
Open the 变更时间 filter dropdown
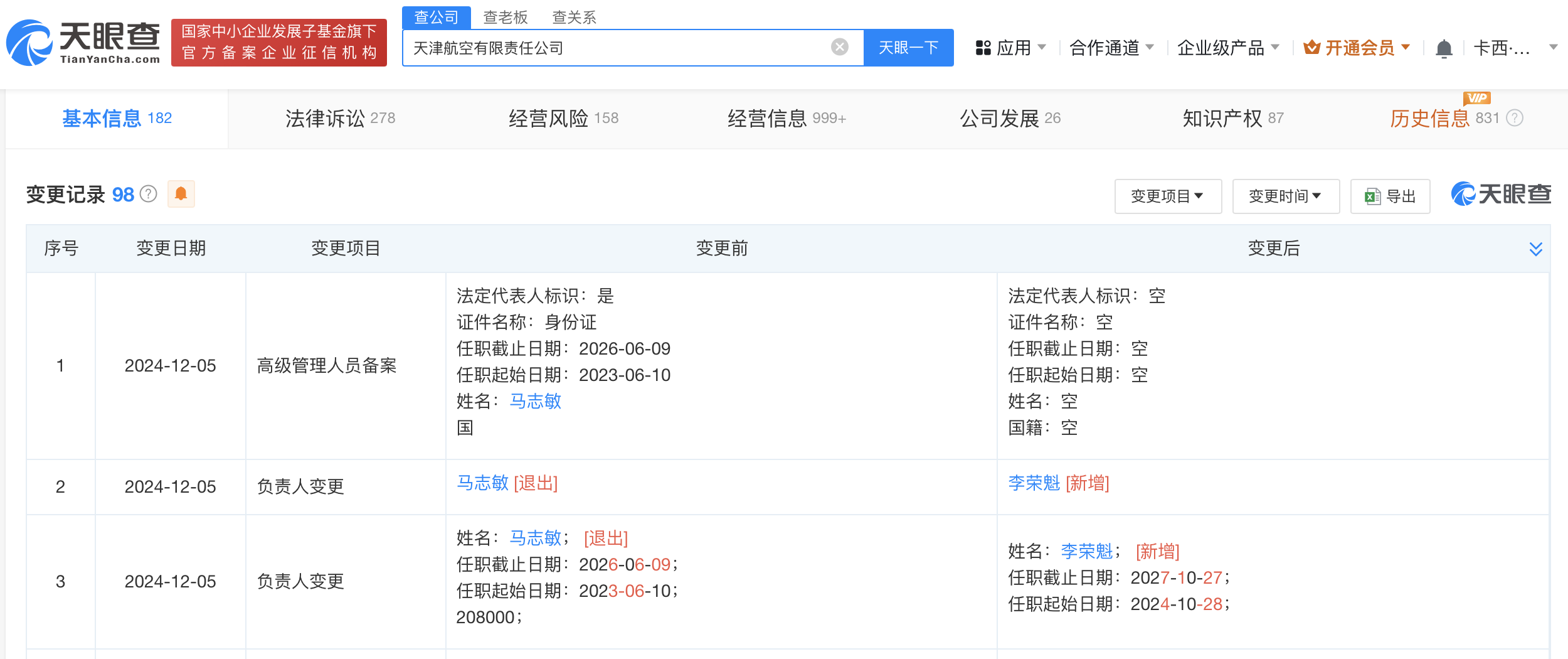pos(1285,196)
